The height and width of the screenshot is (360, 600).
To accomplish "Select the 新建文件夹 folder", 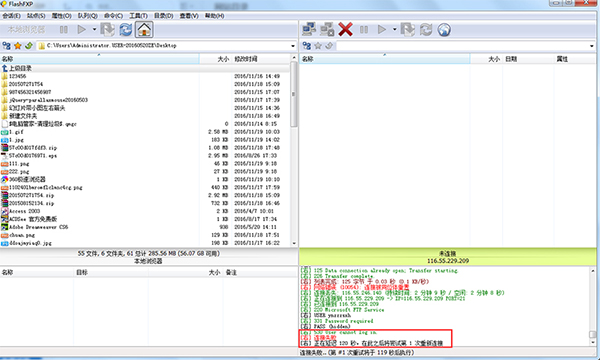I will click(x=145, y=116).
